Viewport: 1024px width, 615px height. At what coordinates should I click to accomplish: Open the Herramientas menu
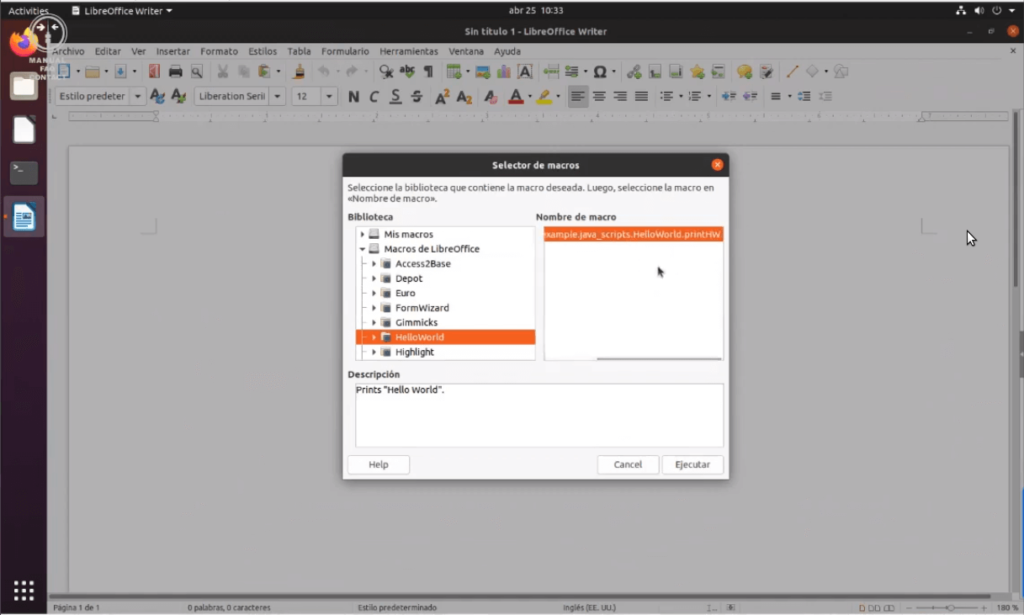pos(408,51)
